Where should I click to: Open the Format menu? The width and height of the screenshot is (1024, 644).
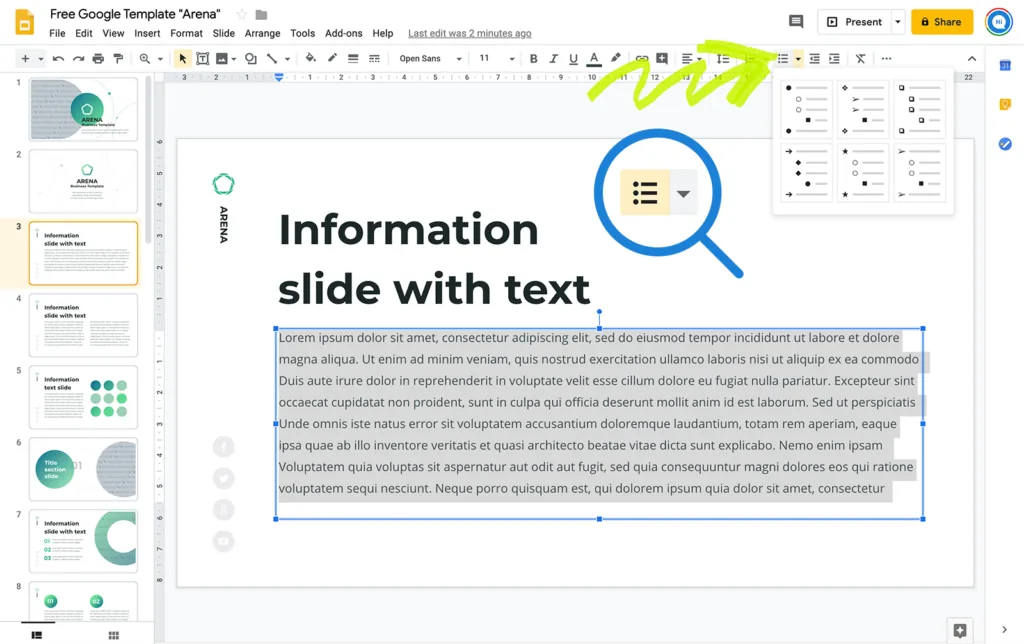[186, 33]
